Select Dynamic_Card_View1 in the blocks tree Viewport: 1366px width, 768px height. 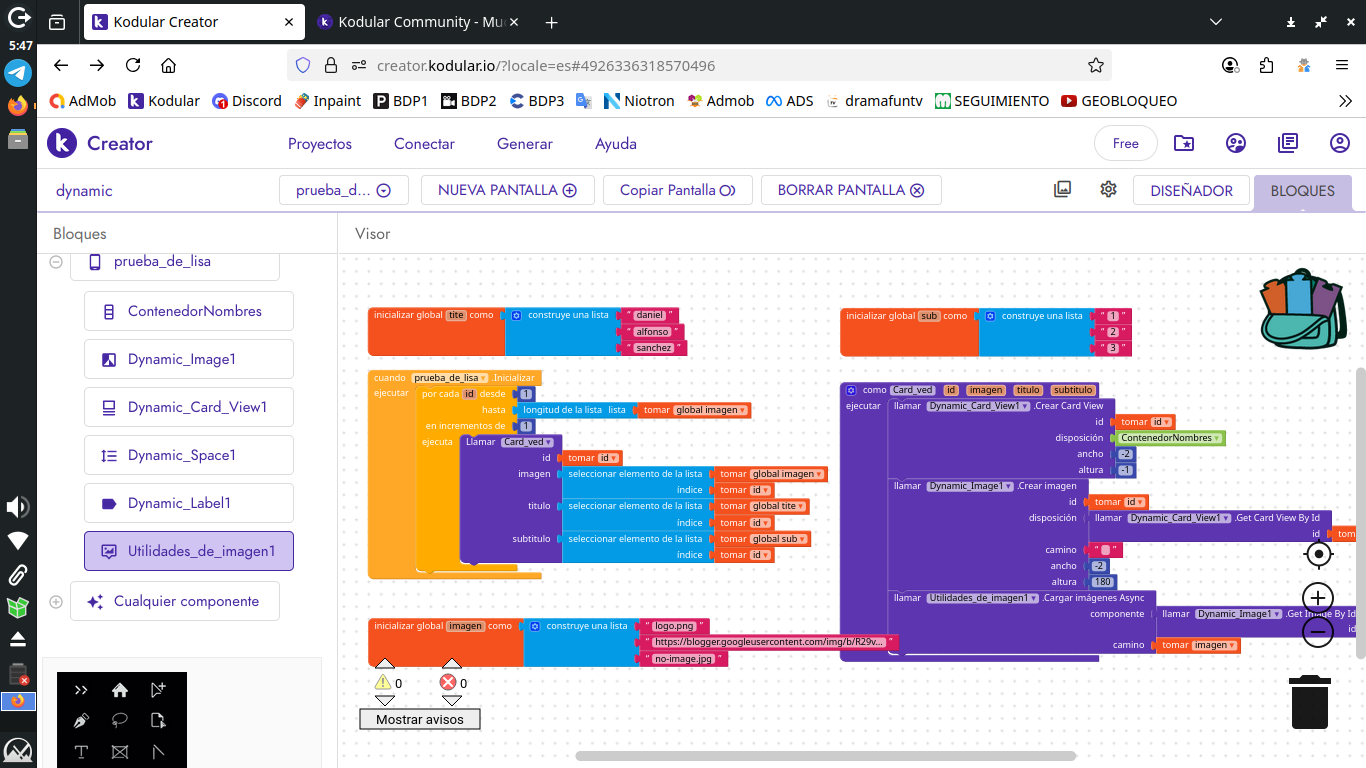(189, 407)
